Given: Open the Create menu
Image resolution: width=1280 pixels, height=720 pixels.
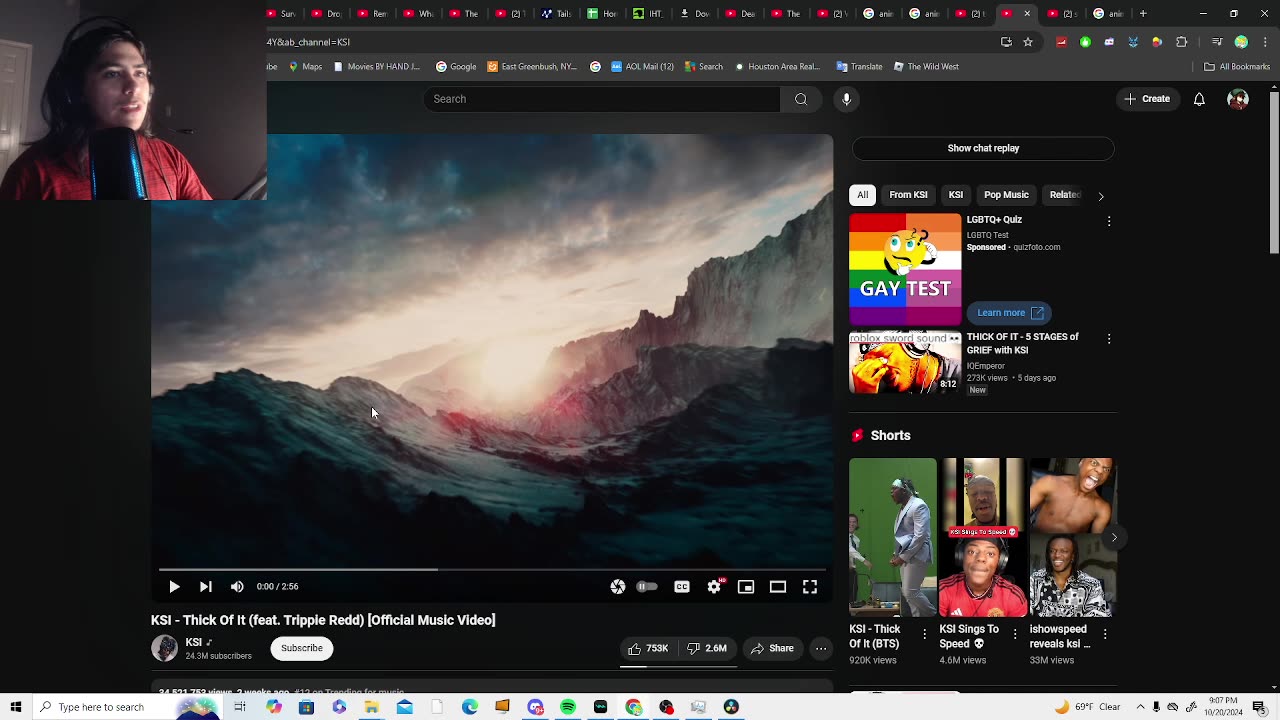Looking at the screenshot, I should [x=1147, y=99].
